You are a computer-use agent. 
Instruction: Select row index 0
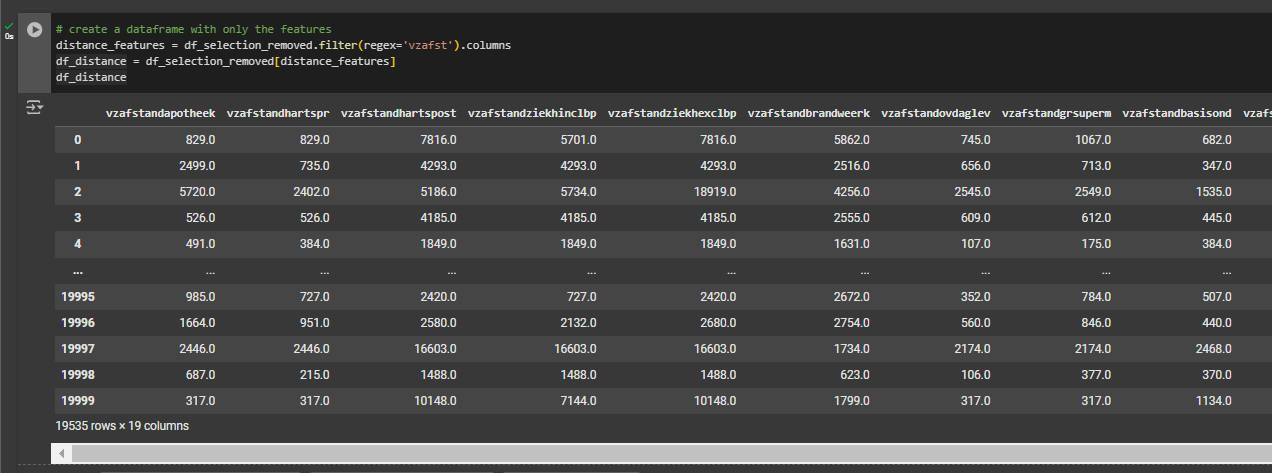click(x=77, y=140)
